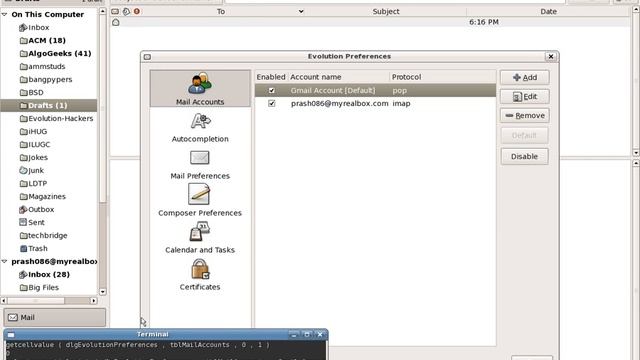Sort messages by Subject column
The image size is (640, 360).
pyautogui.click(x=386, y=11)
